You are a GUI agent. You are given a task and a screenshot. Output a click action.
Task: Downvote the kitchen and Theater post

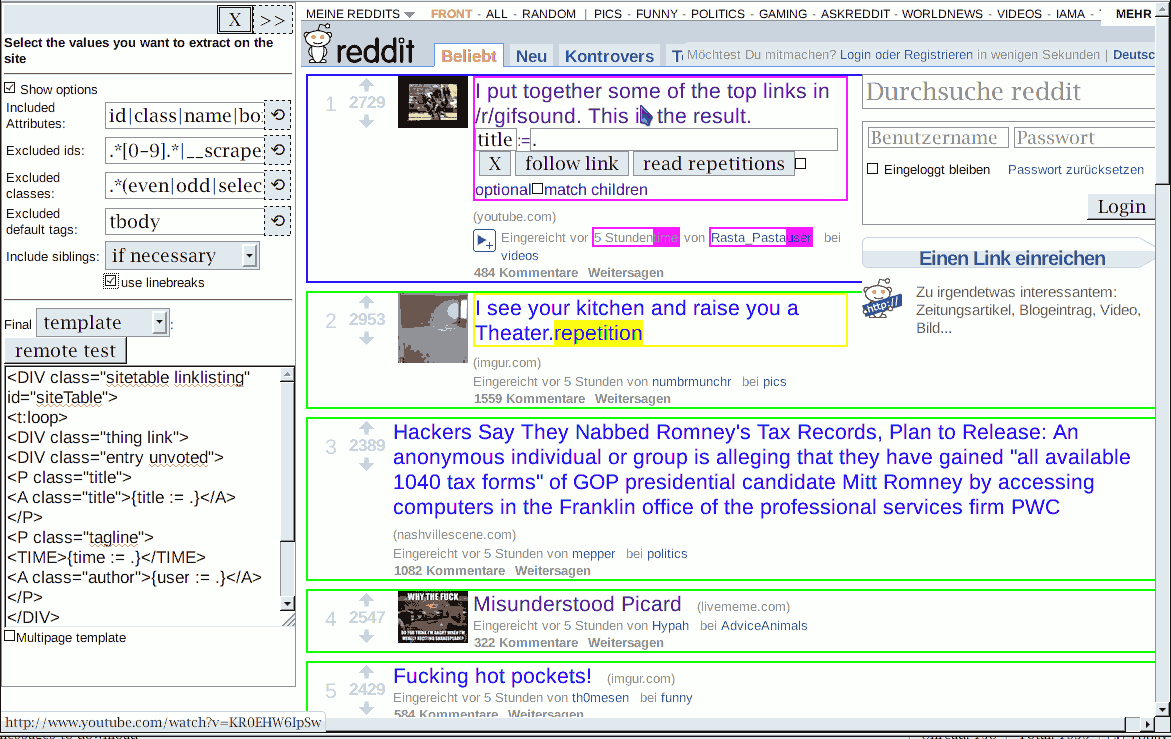pos(366,338)
